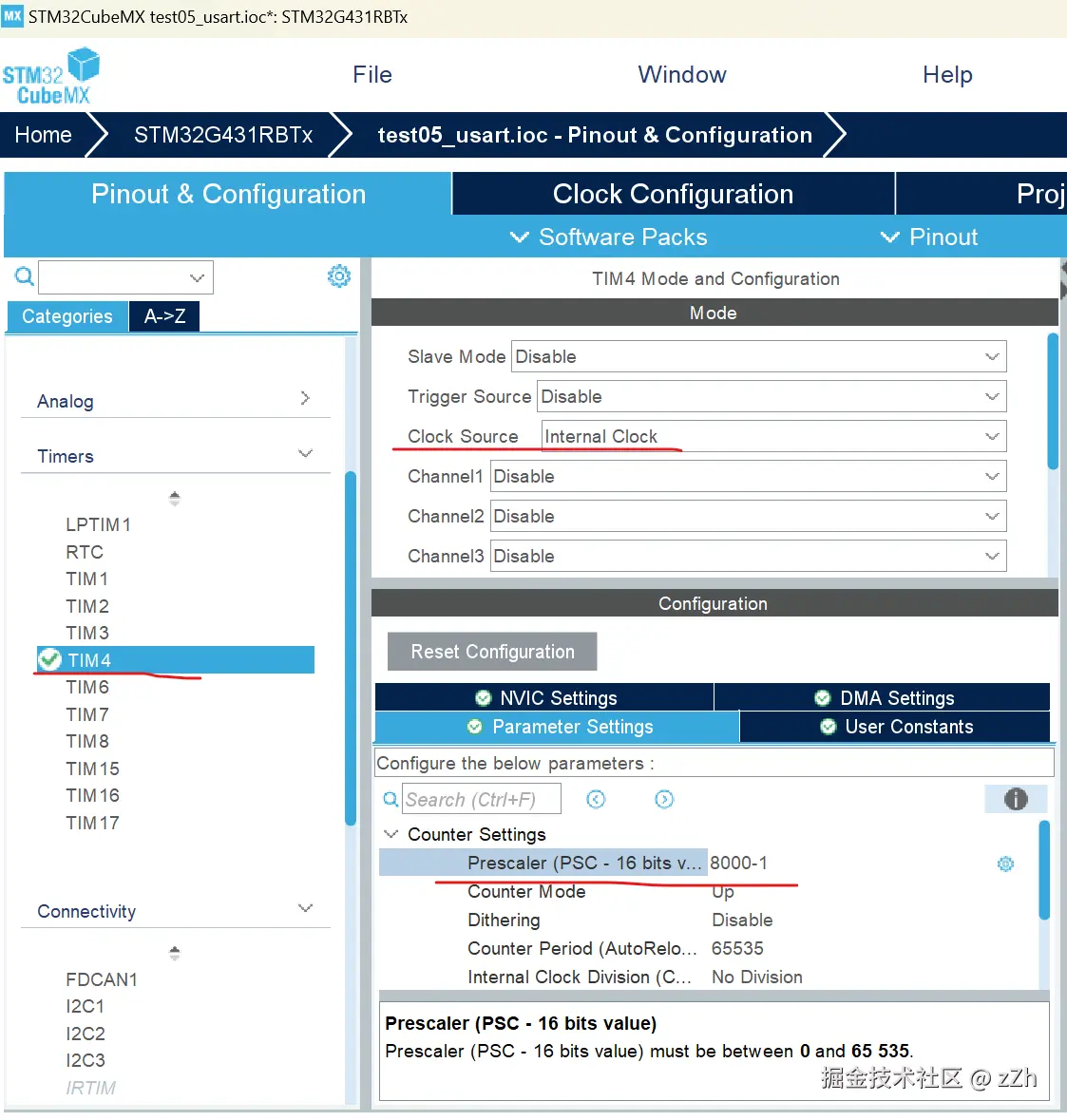Click the parameter Search input field

pos(482,800)
